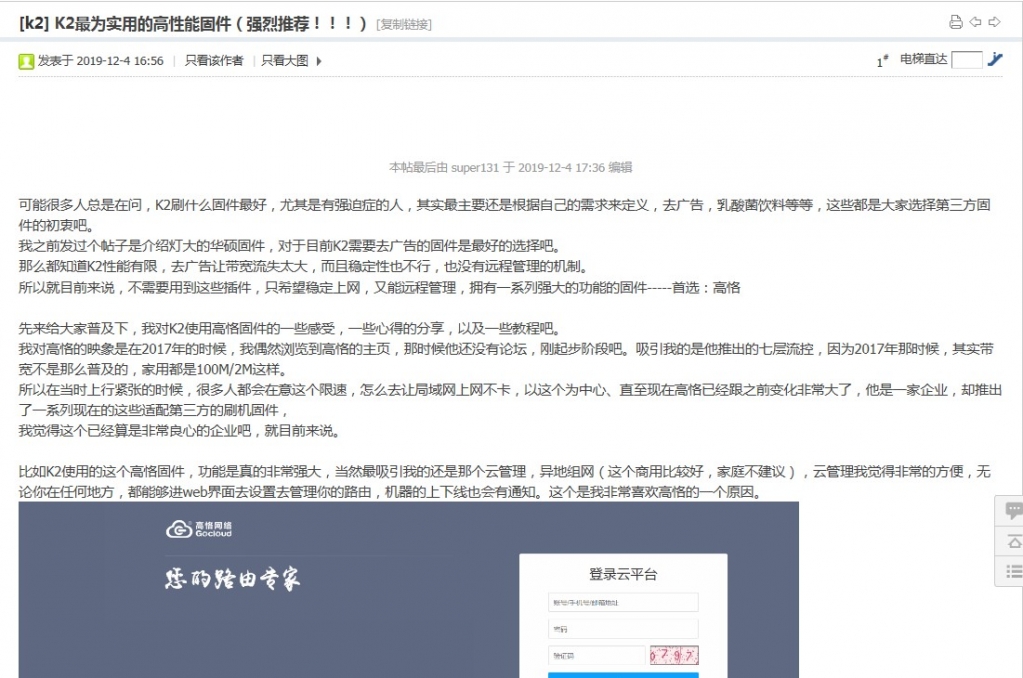
Task: Show only this author's posts (只看该作者)
Action: [x=213, y=61]
